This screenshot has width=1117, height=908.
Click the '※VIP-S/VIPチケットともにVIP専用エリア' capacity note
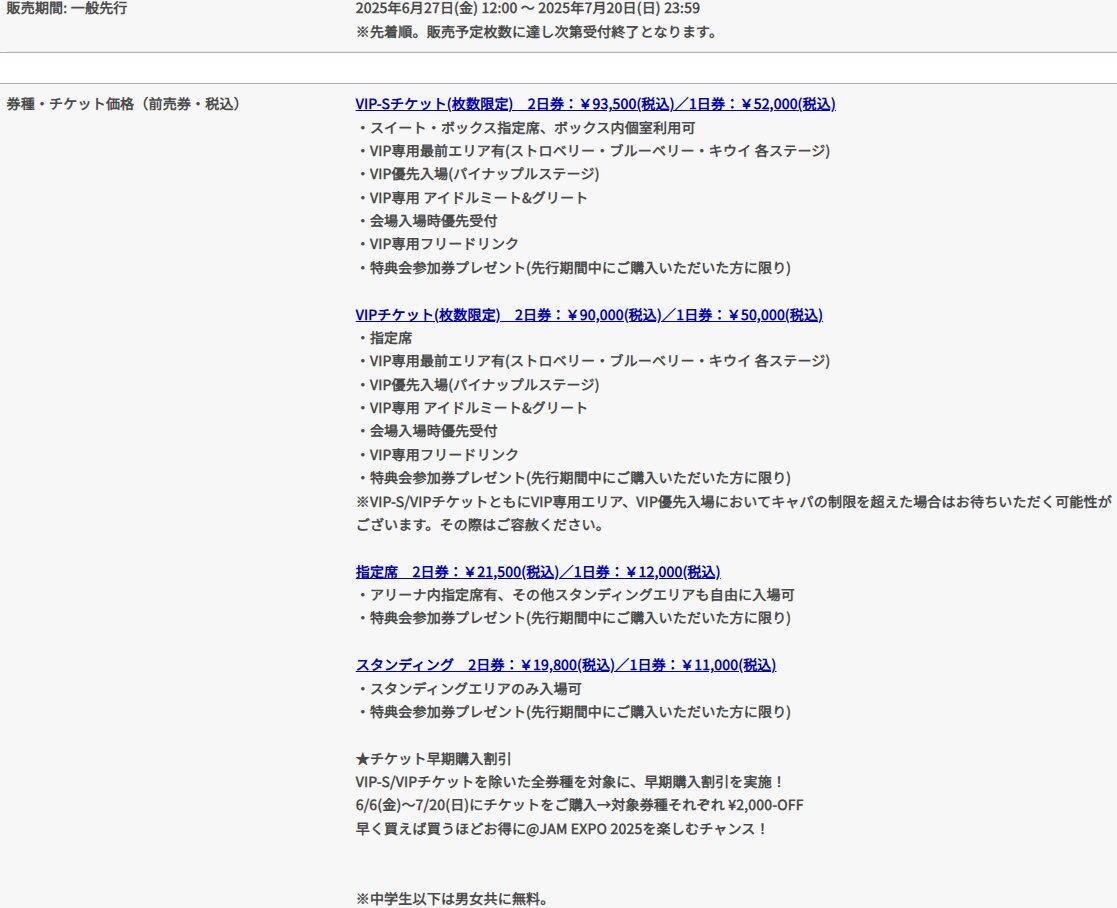click(734, 513)
